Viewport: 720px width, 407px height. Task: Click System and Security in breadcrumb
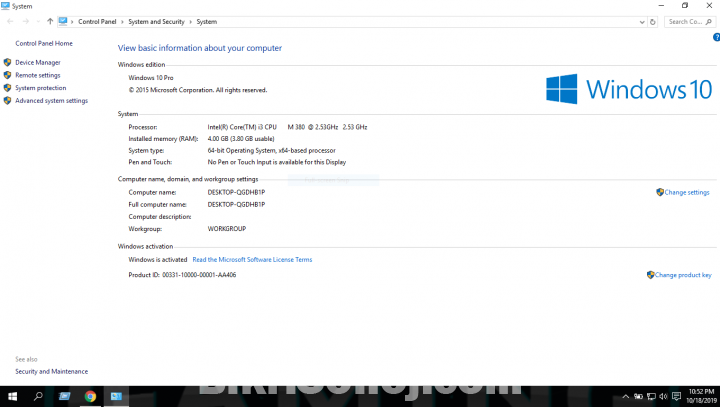coord(156,22)
